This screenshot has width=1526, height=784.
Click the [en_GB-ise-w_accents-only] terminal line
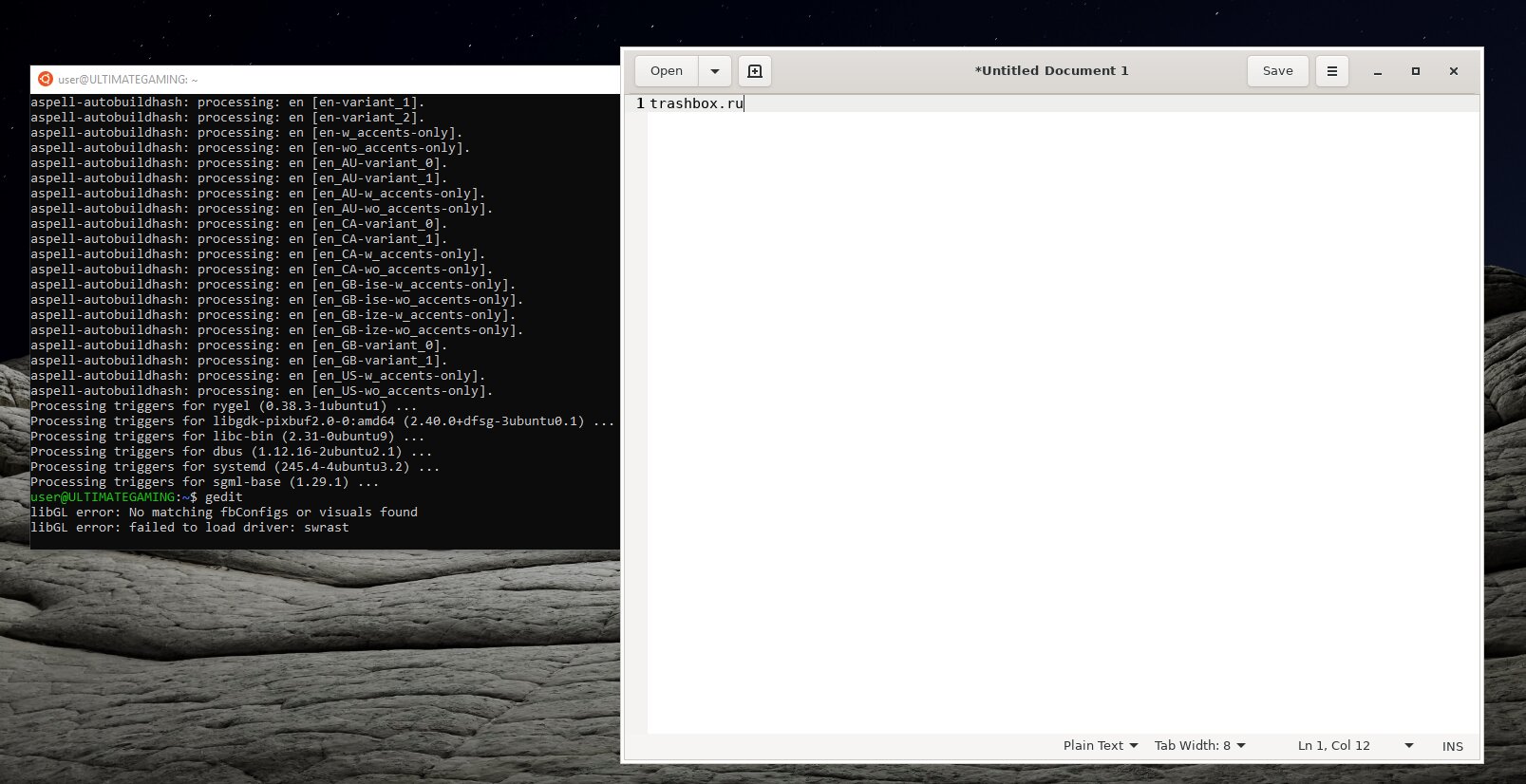pyautogui.click(x=273, y=285)
